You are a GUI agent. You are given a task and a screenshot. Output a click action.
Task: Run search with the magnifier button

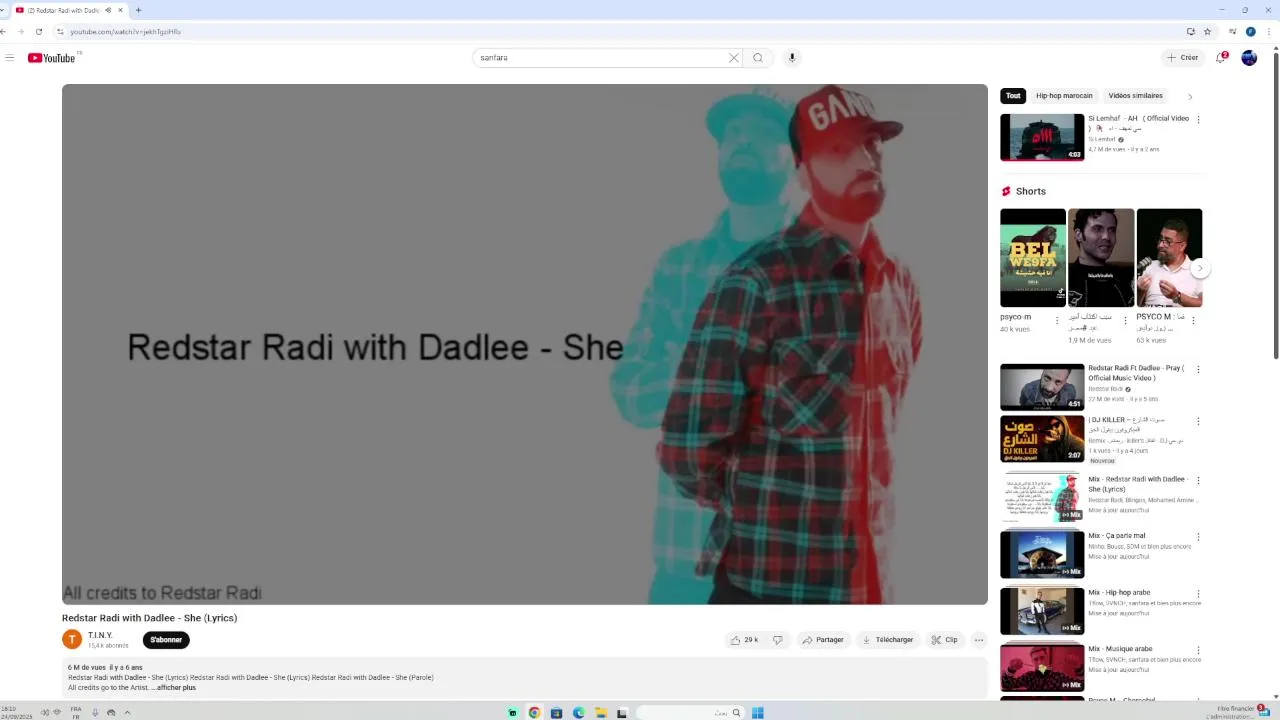tap(758, 58)
